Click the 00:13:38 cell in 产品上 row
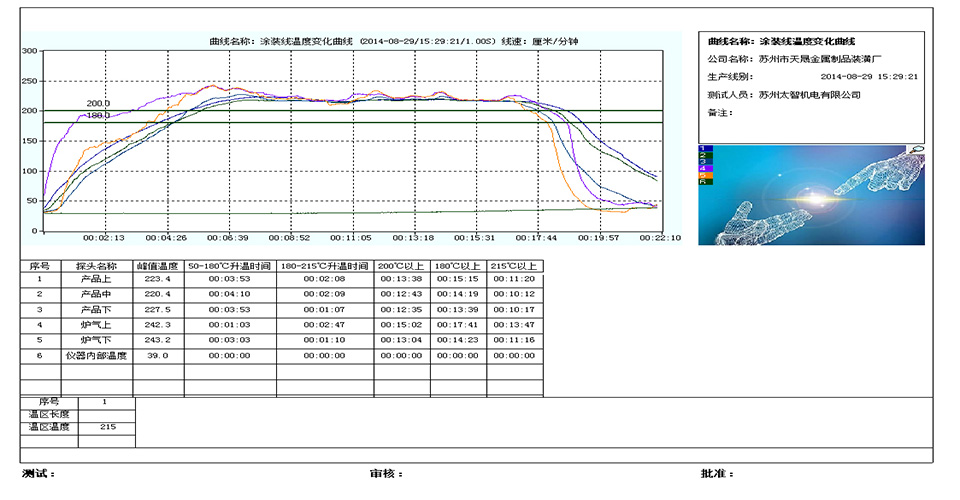The height and width of the screenshot is (500, 960). [x=401, y=279]
